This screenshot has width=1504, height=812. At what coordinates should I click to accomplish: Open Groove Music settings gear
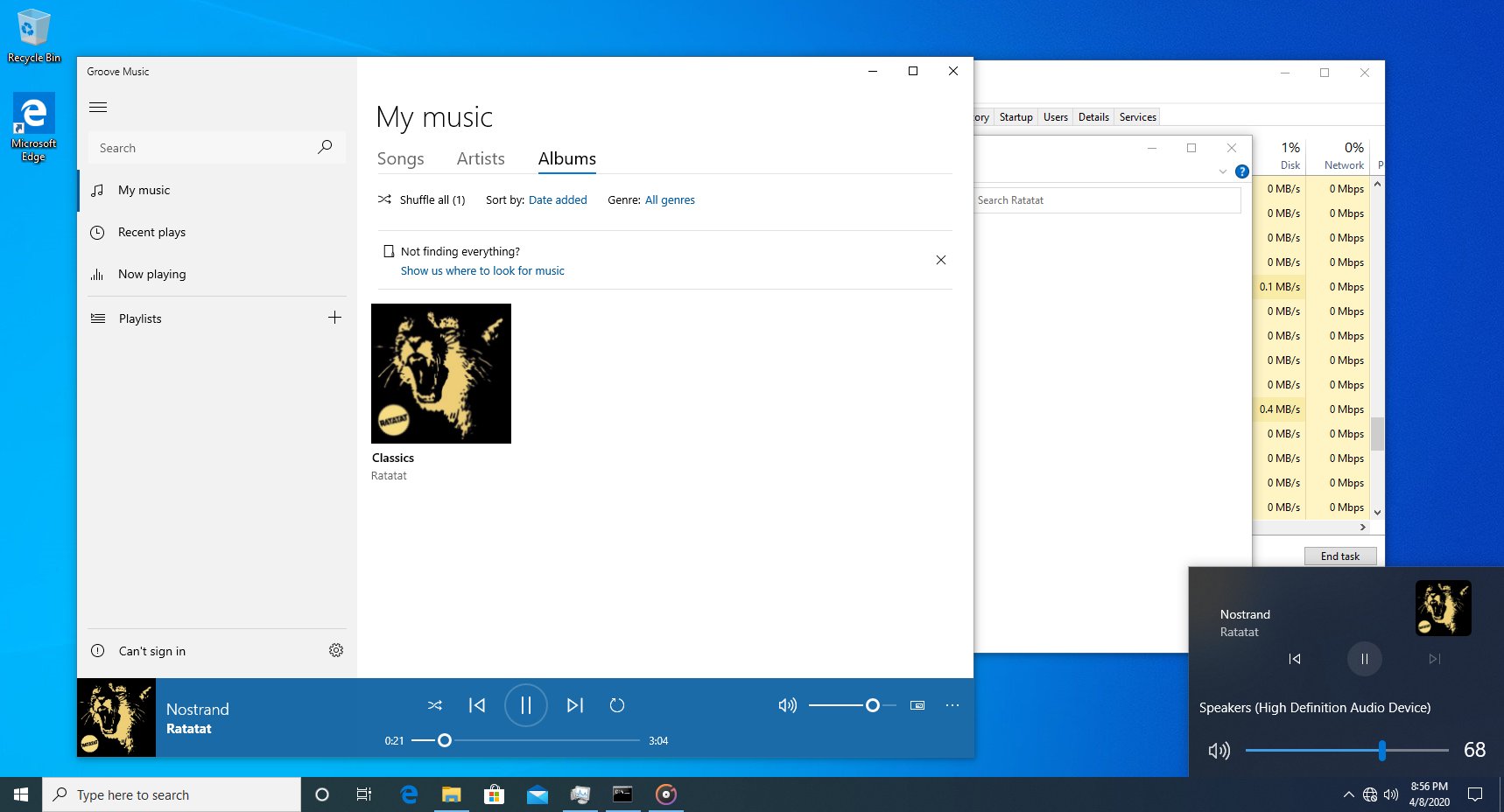336,650
